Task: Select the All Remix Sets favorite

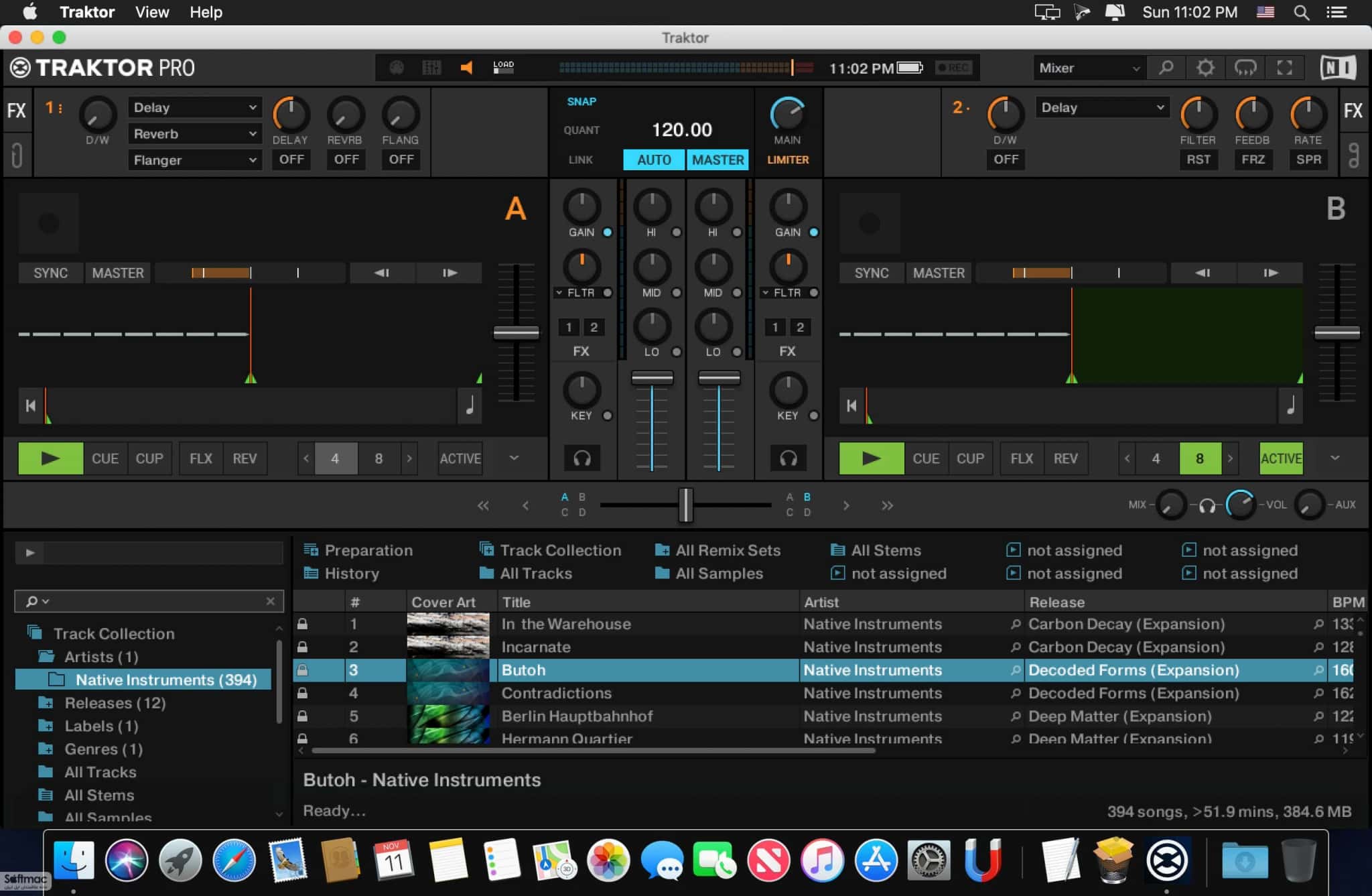Action: (x=718, y=550)
